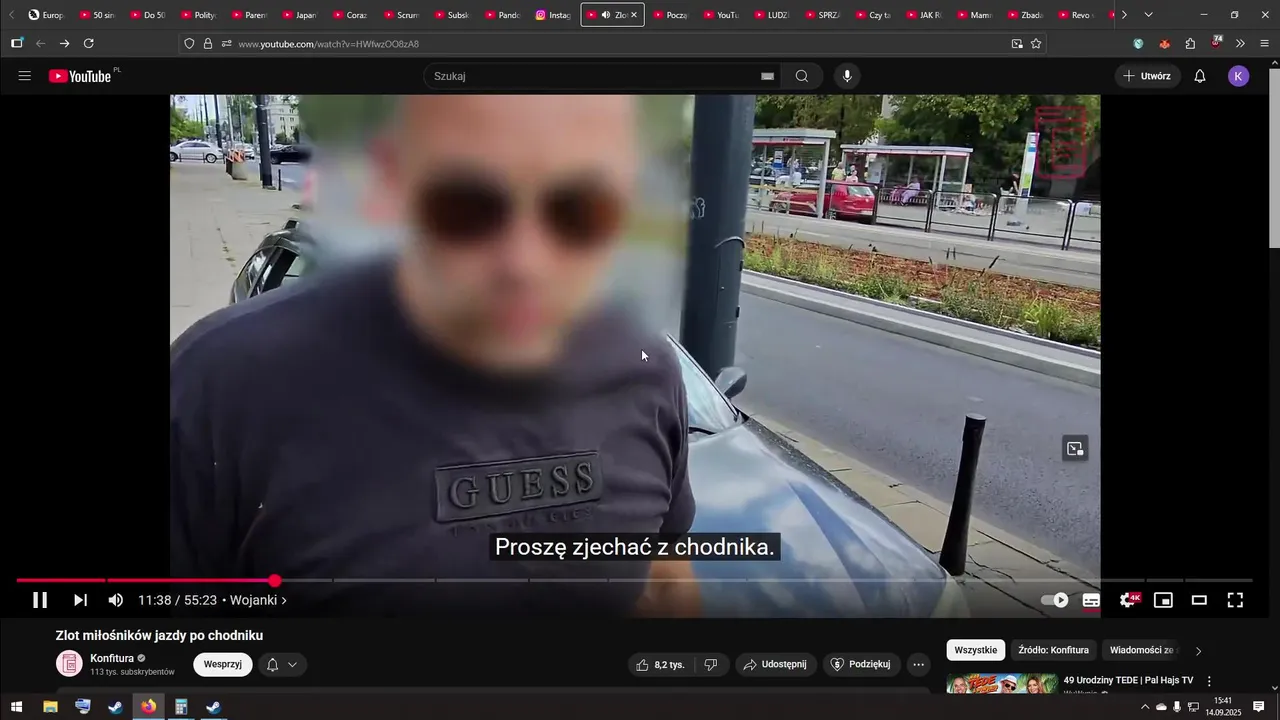Open picture-in-picture icon in address bar
Screen dimensions: 1280x720
click(x=1017, y=44)
